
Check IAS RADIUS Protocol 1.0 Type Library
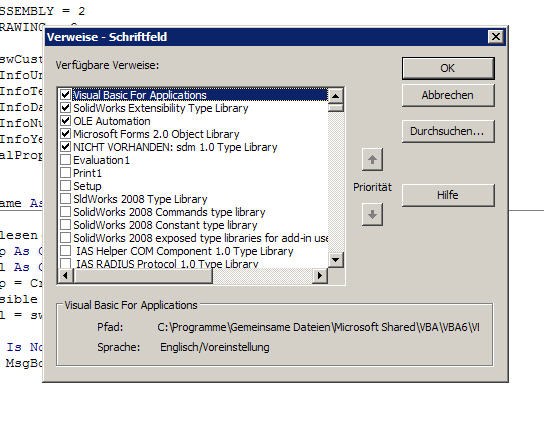65,263
